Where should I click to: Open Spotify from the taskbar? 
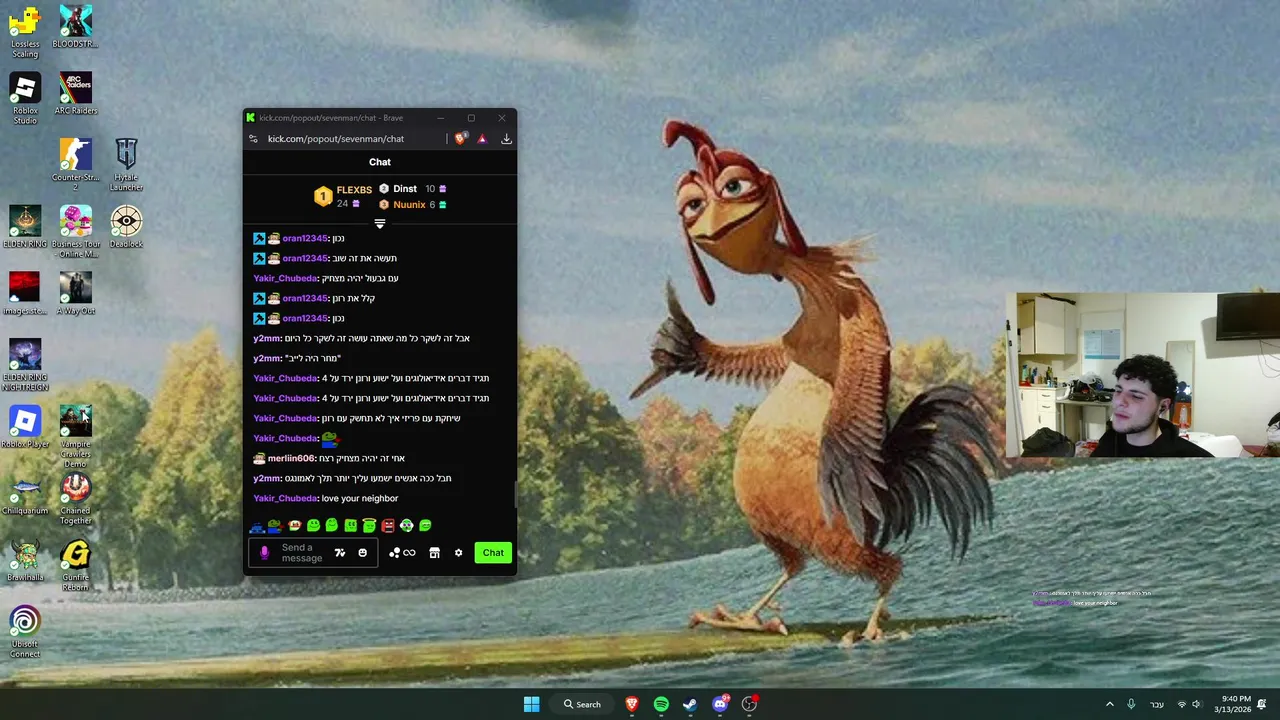point(661,704)
